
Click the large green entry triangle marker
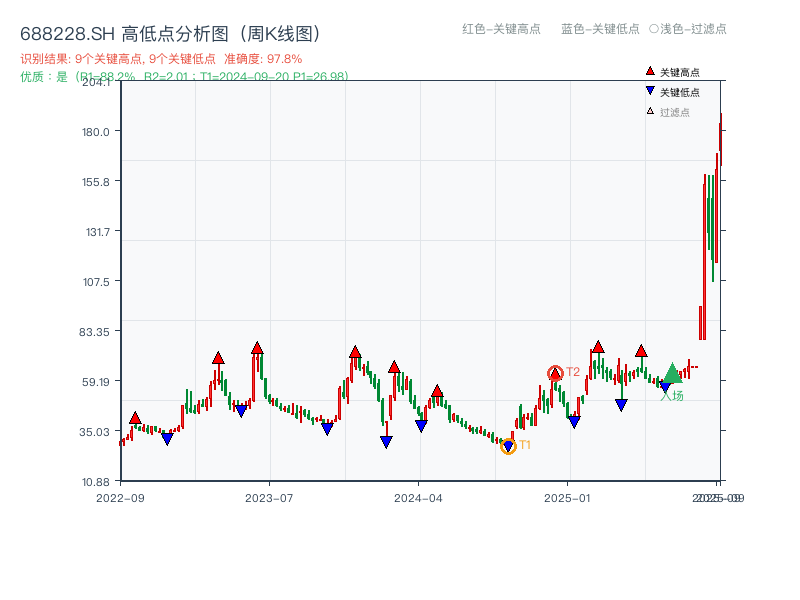672,373
